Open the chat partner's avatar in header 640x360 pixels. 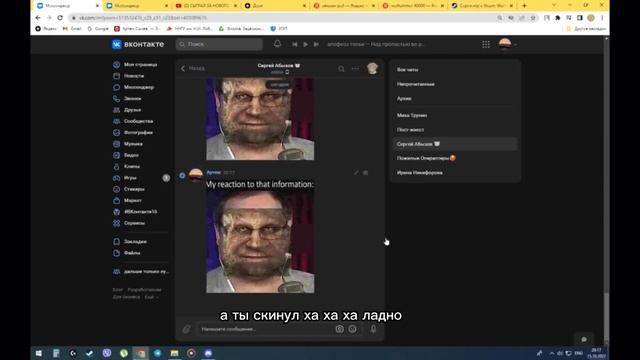372,68
